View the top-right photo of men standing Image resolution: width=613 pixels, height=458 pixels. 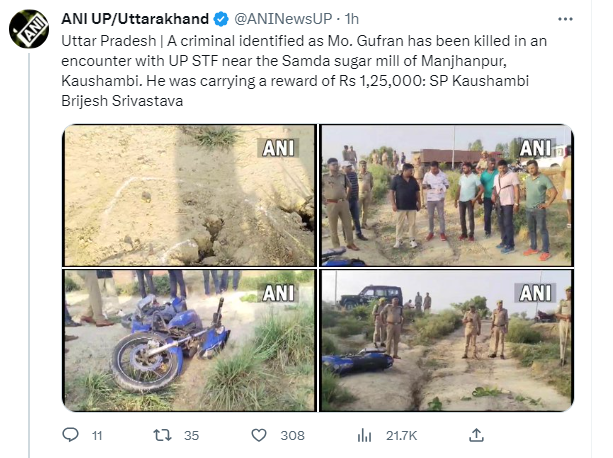pos(446,194)
